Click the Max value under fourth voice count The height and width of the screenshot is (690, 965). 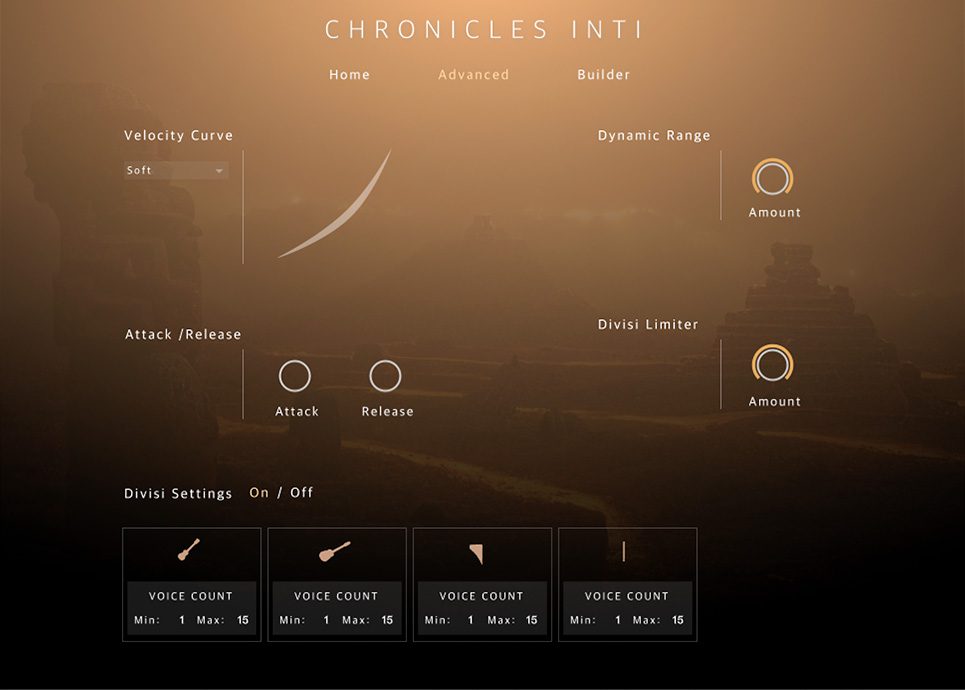[x=676, y=619]
